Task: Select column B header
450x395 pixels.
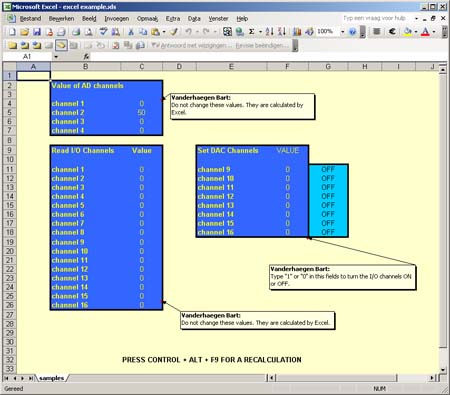Action: [86, 67]
